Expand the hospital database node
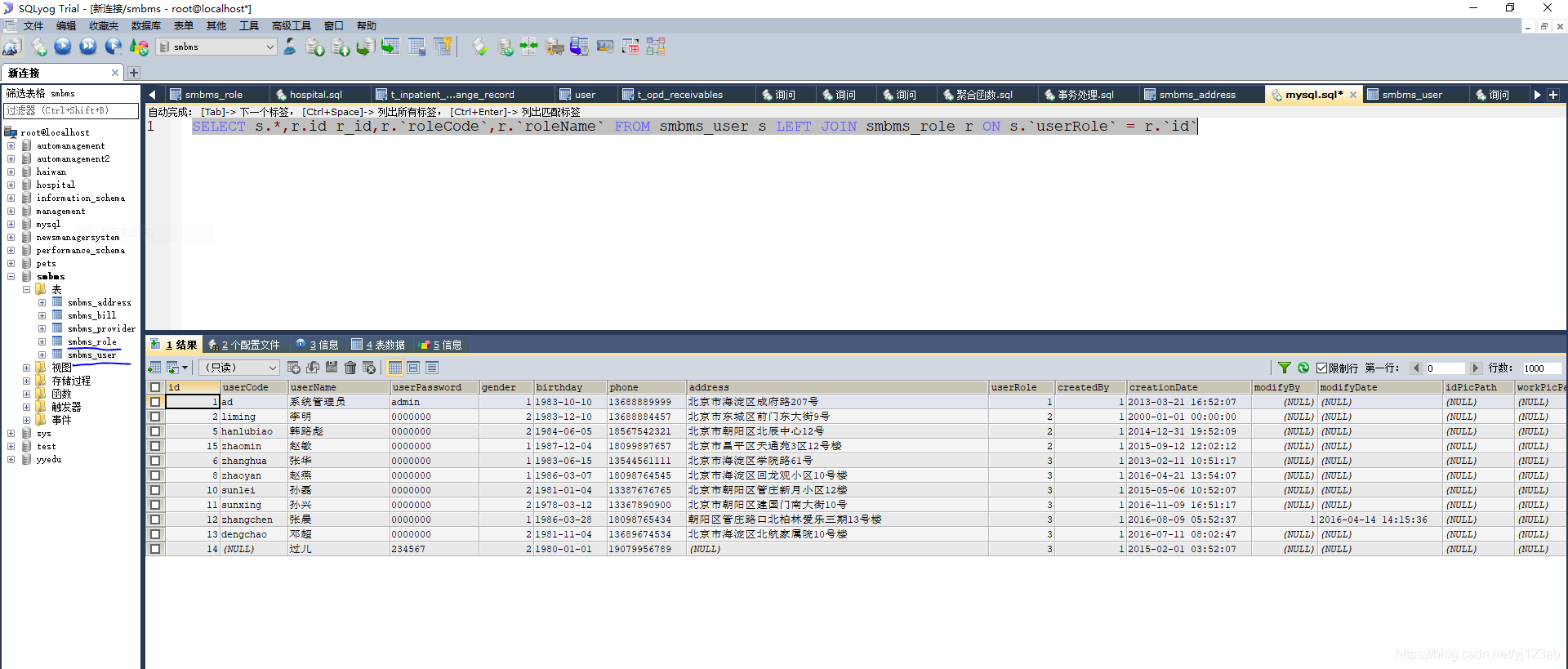Viewport: 1568px width, 669px height. click(x=11, y=185)
